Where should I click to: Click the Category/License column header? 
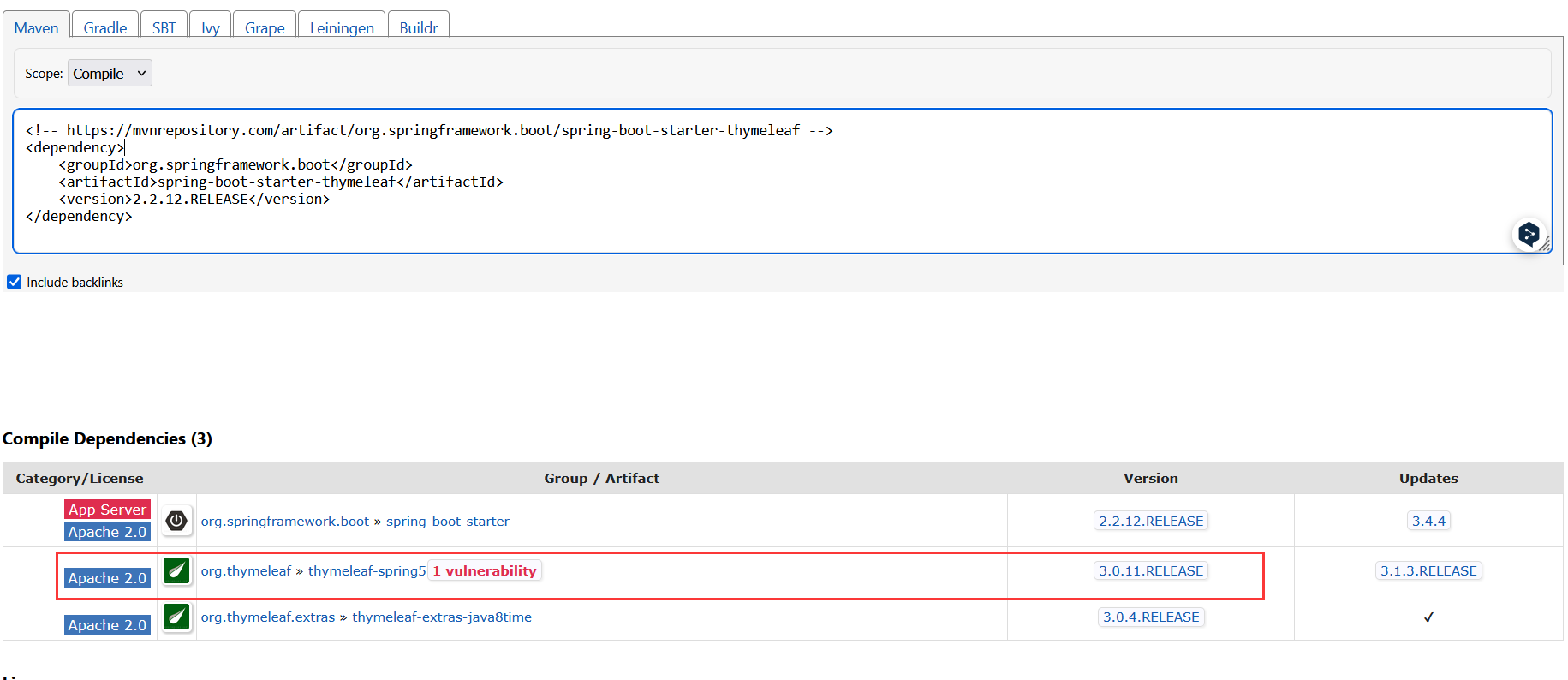[x=80, y=478]
